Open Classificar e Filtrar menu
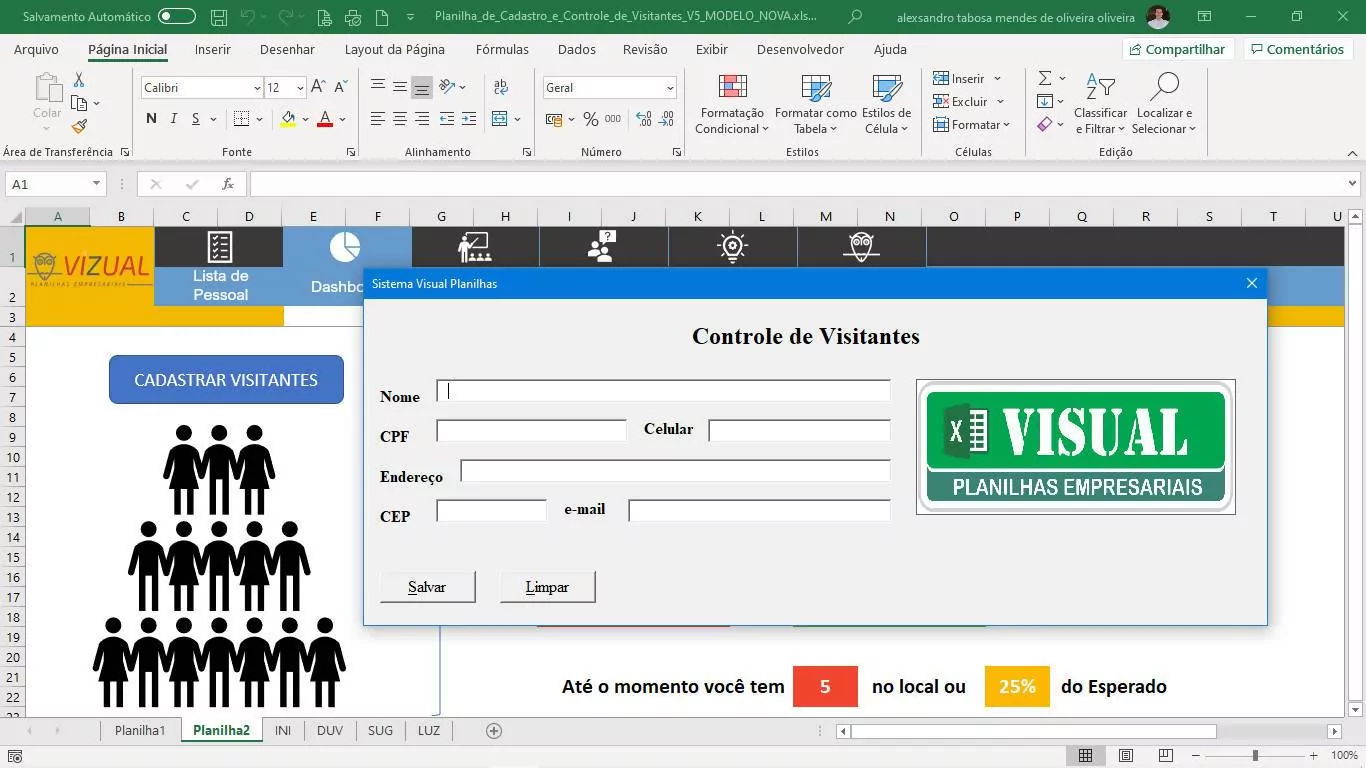This screenshot has width=1366, height=768. click(1100, 104)
